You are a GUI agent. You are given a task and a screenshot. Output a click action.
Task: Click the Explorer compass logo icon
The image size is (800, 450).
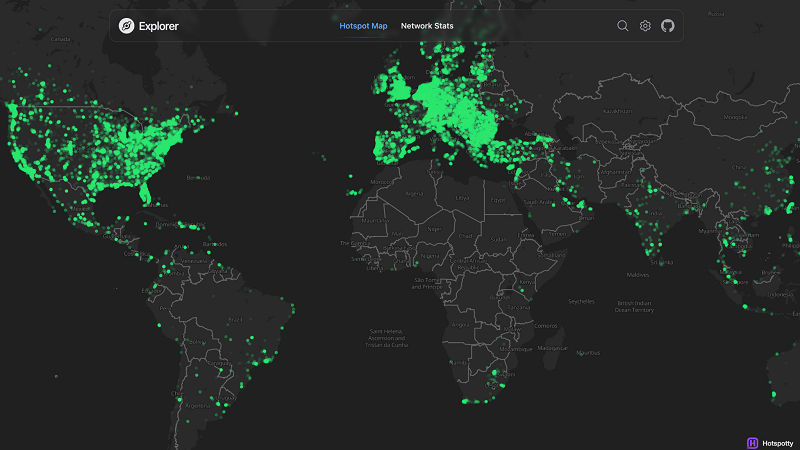[x=127, y=26]
